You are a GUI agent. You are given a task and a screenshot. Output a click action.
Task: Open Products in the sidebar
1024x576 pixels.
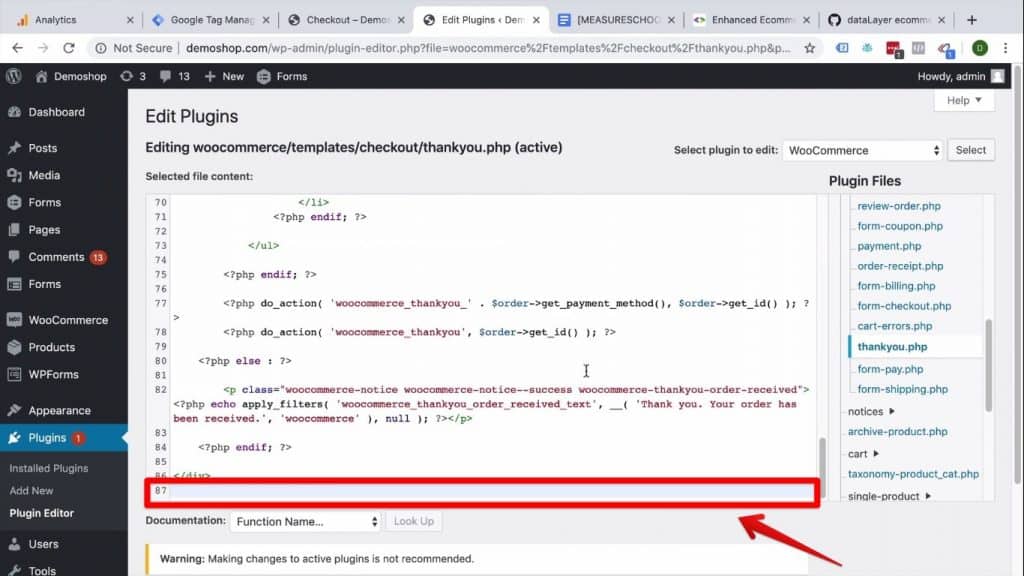click(x=52, y=347)
